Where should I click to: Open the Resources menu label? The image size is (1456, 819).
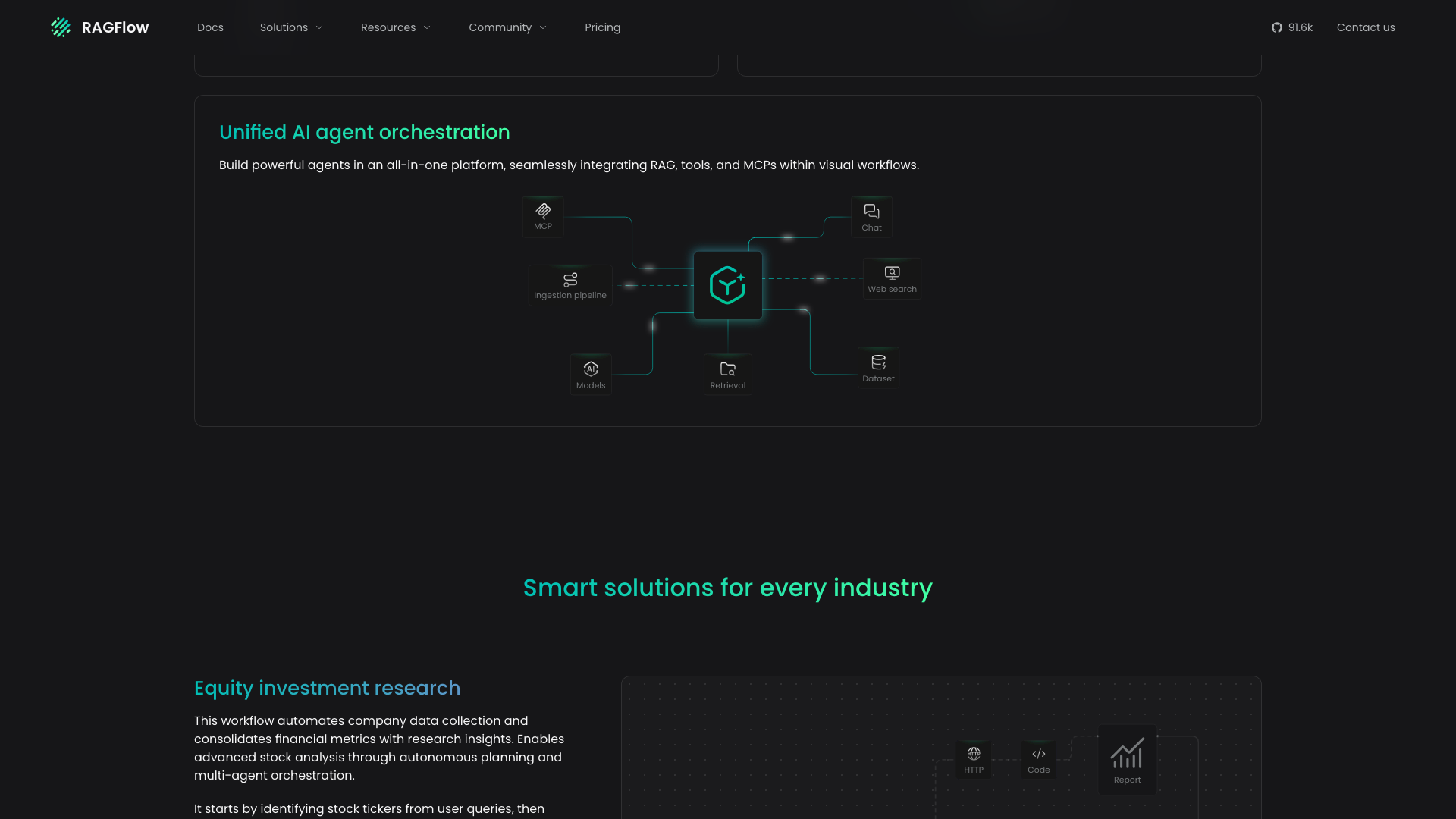pyautogui.click(x=388, y=27)
